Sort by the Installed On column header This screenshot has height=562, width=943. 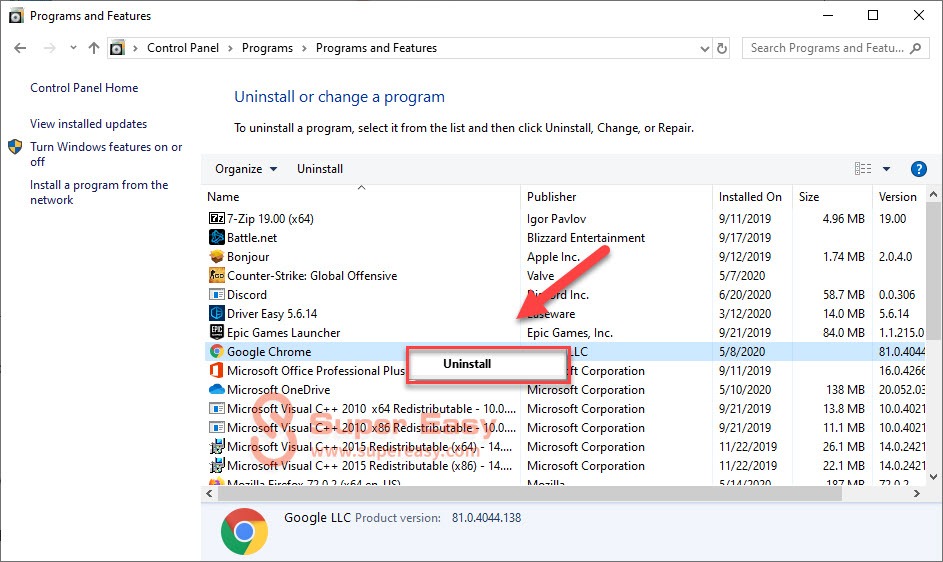750,197
